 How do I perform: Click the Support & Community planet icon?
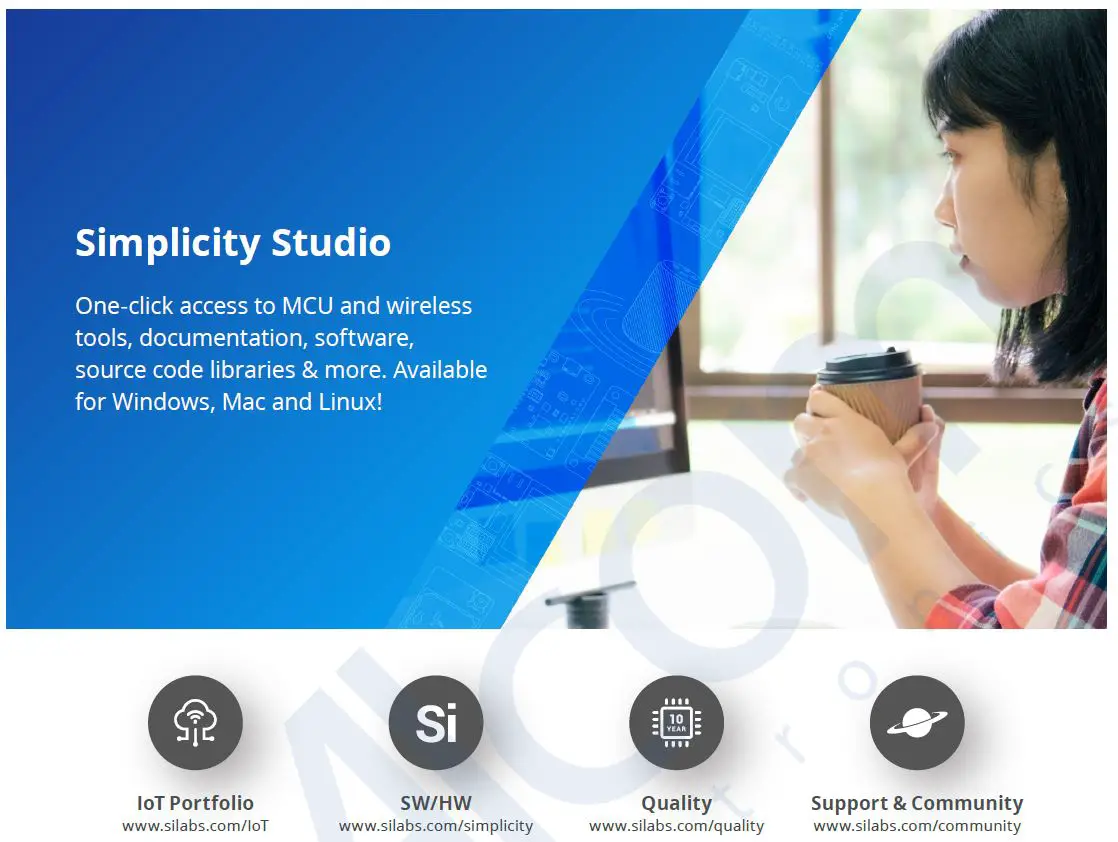(917, 722)
